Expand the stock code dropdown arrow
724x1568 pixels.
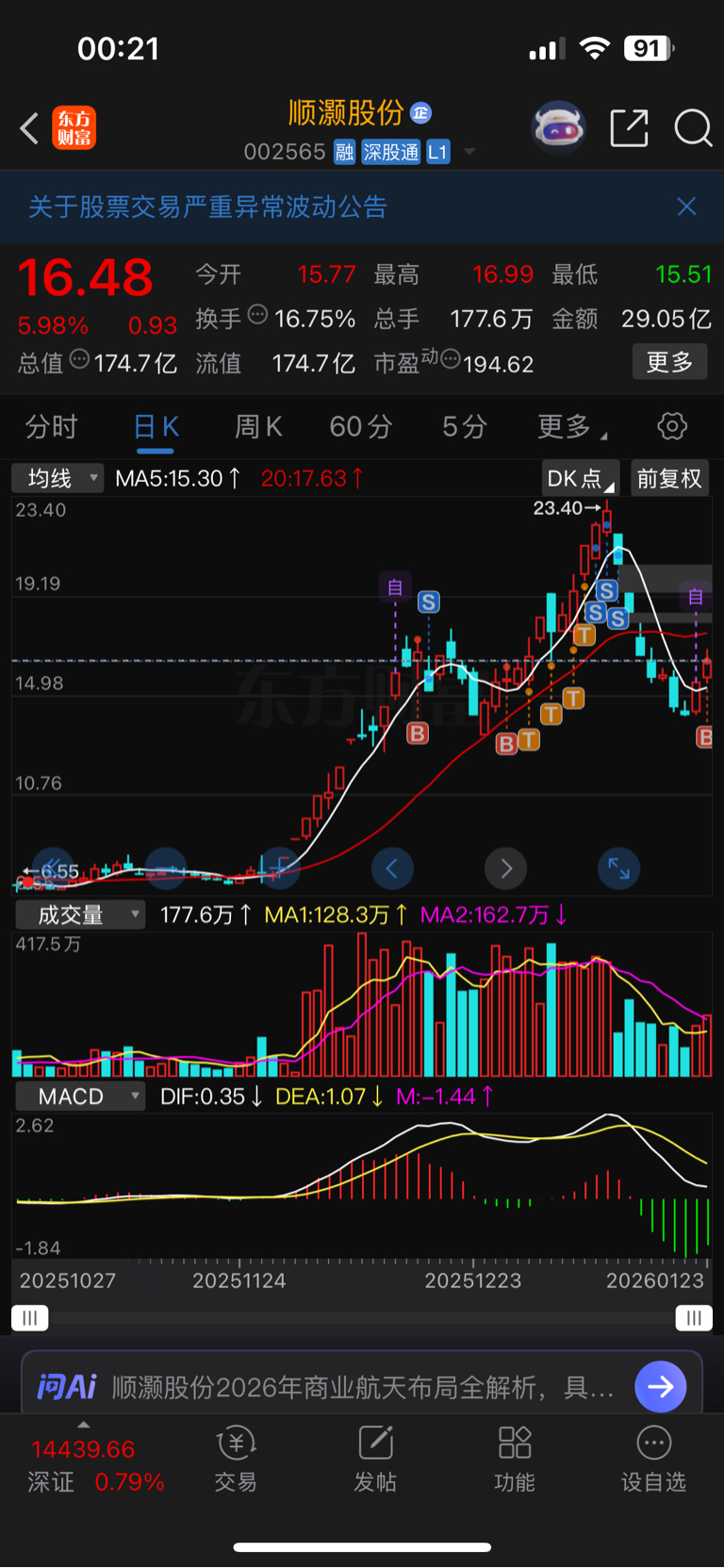[x=469, y=152]
